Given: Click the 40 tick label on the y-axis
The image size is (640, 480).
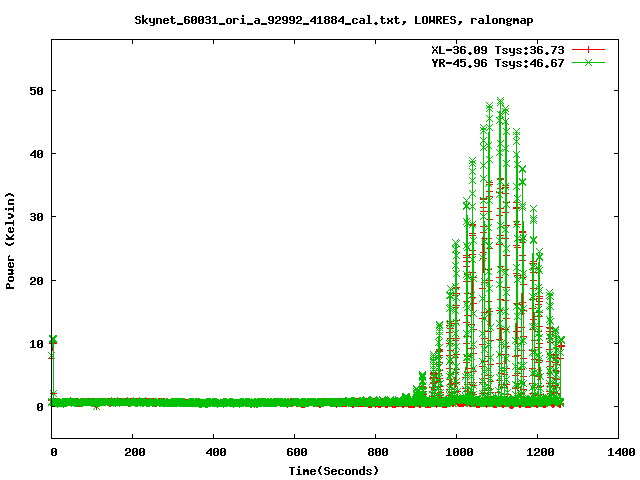Looking at the screenshot, I should (35, 153).
